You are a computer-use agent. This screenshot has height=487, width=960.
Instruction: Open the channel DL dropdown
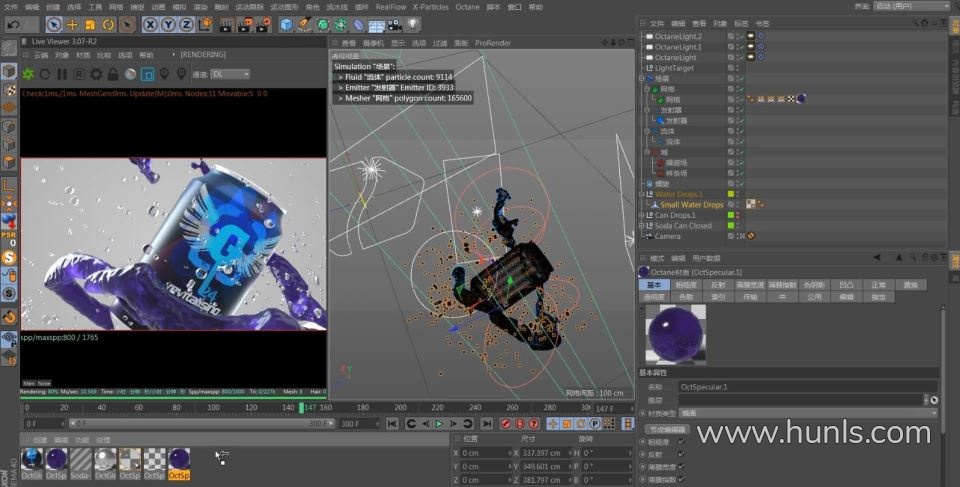coord(230,74)
